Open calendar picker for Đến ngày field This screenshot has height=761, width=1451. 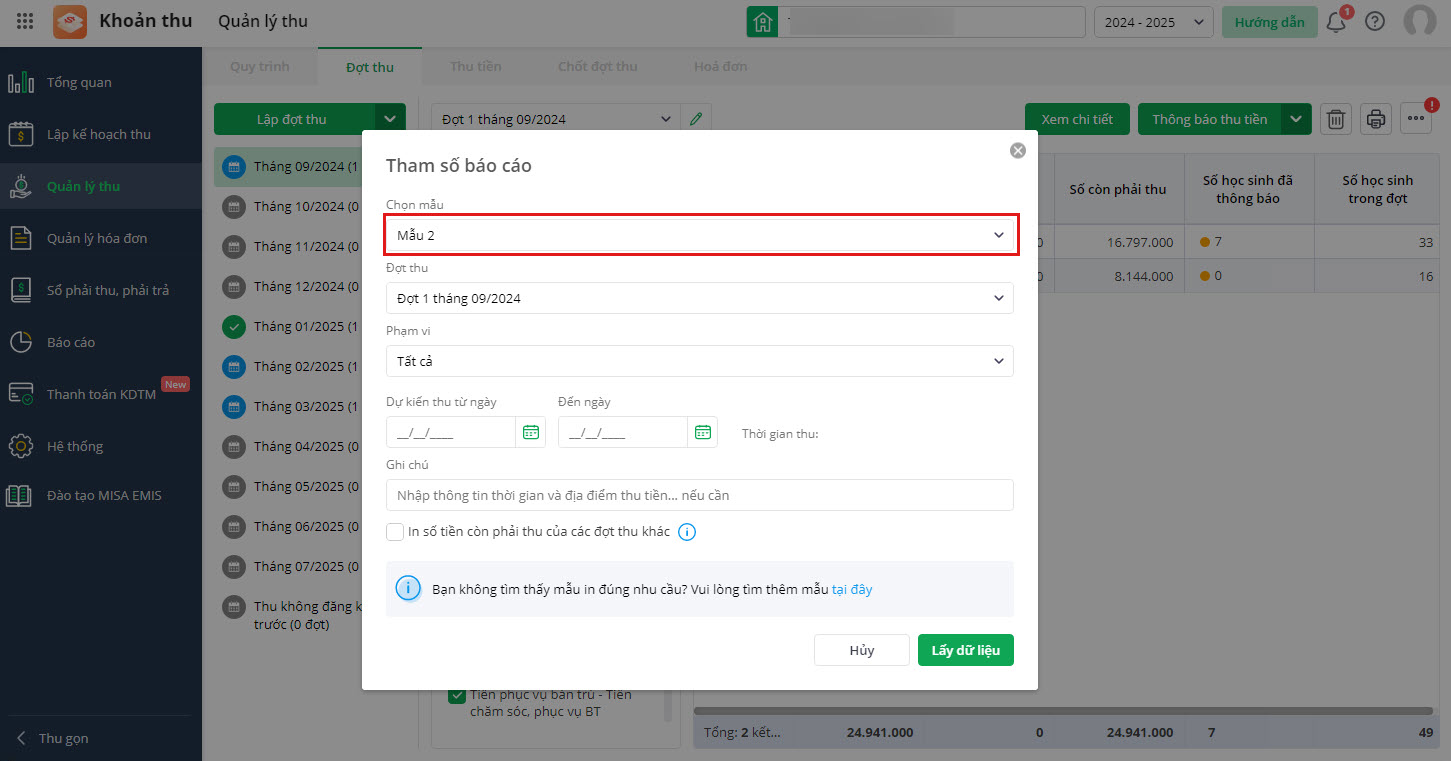(703, 432)
